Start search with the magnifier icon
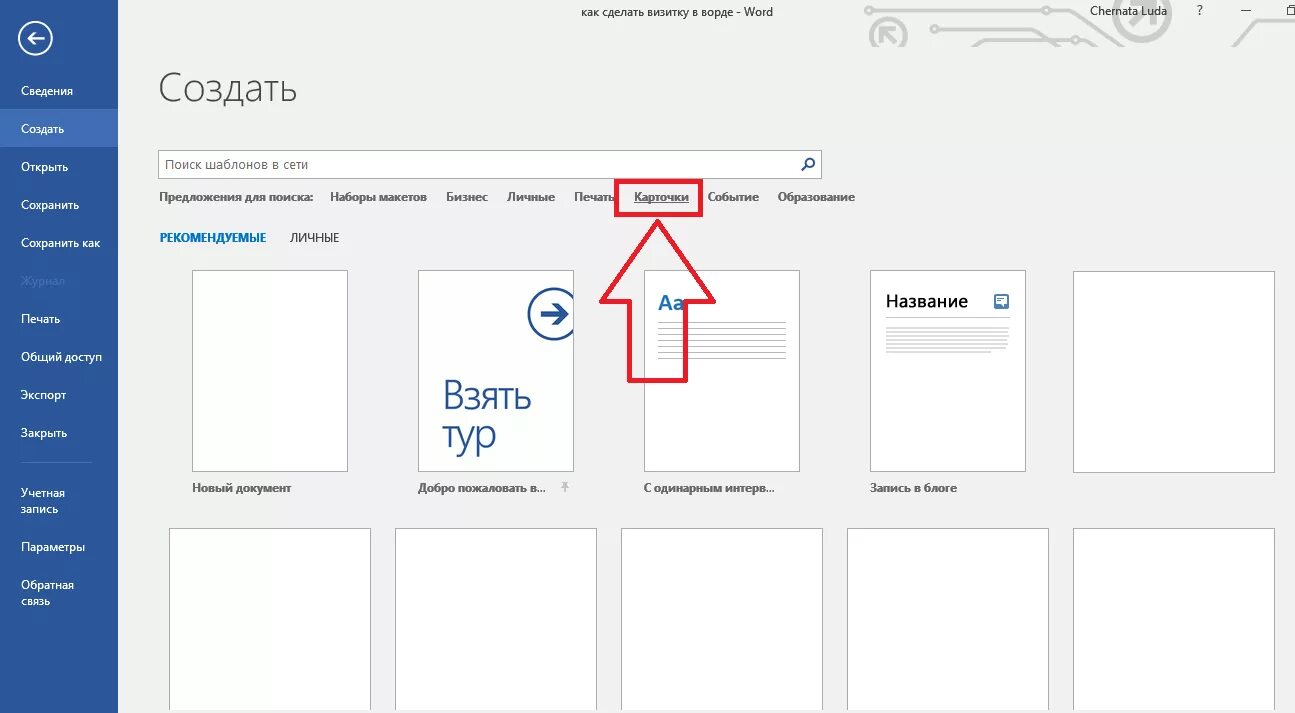The image size is (1295, 713). pyautogui.click(x=808, y=164)
